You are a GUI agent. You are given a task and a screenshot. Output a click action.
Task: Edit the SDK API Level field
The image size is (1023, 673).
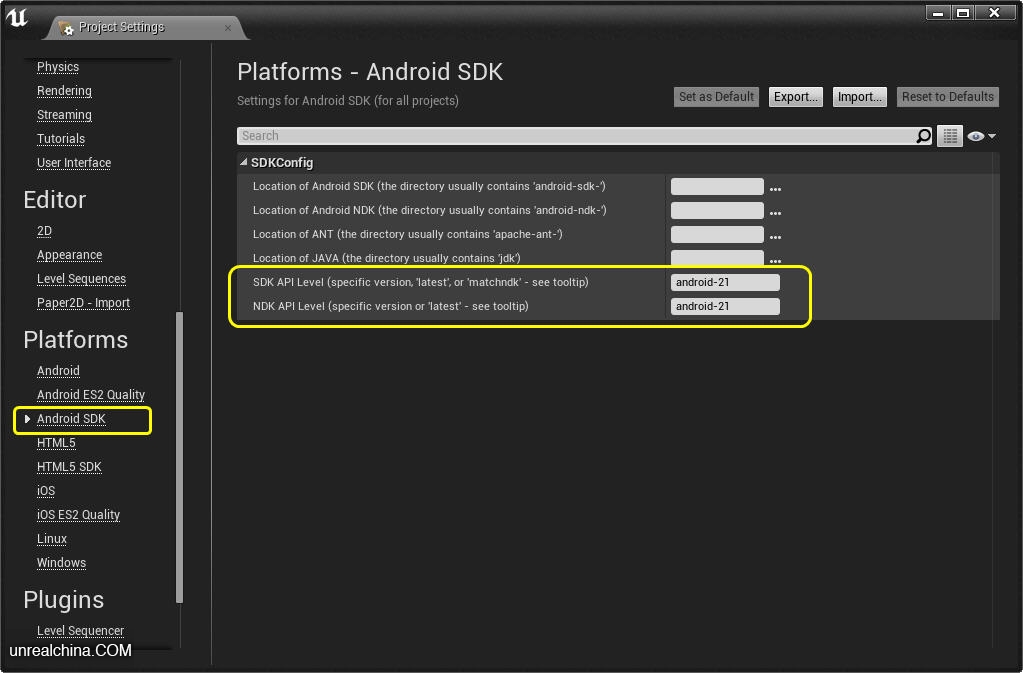pos(725,282)
